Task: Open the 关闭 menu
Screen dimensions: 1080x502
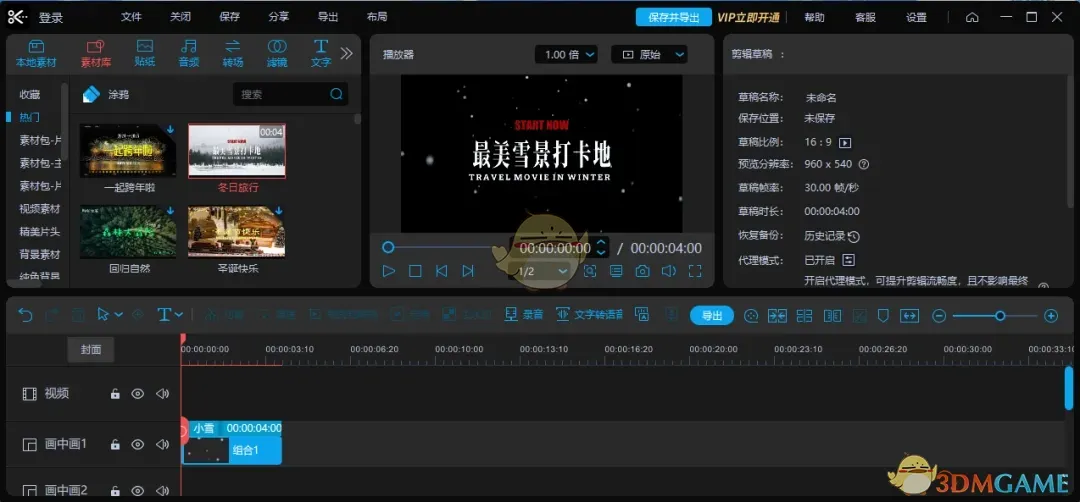Action: (180, 17)
